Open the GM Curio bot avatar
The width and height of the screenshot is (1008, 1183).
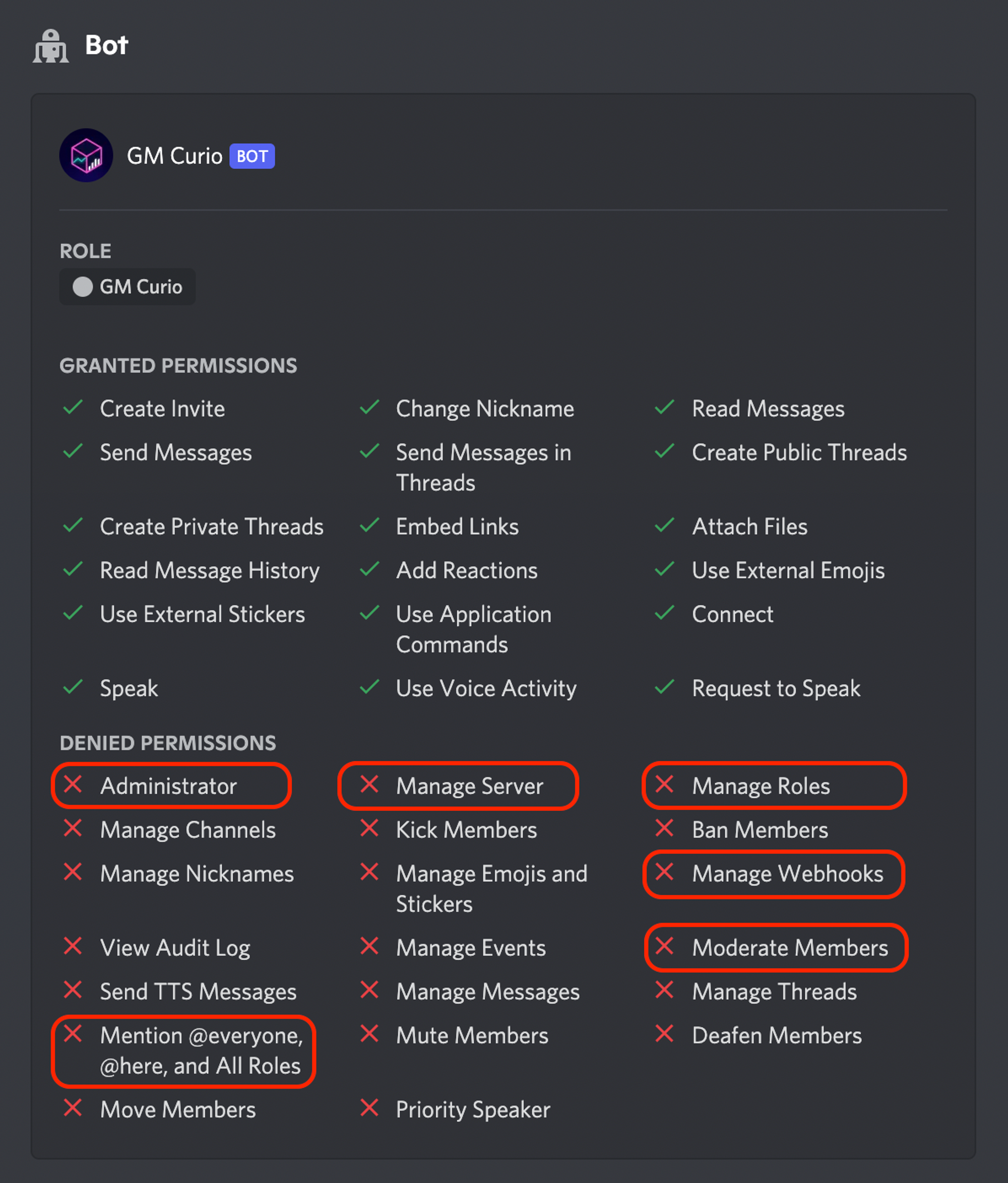click(86, 155)
